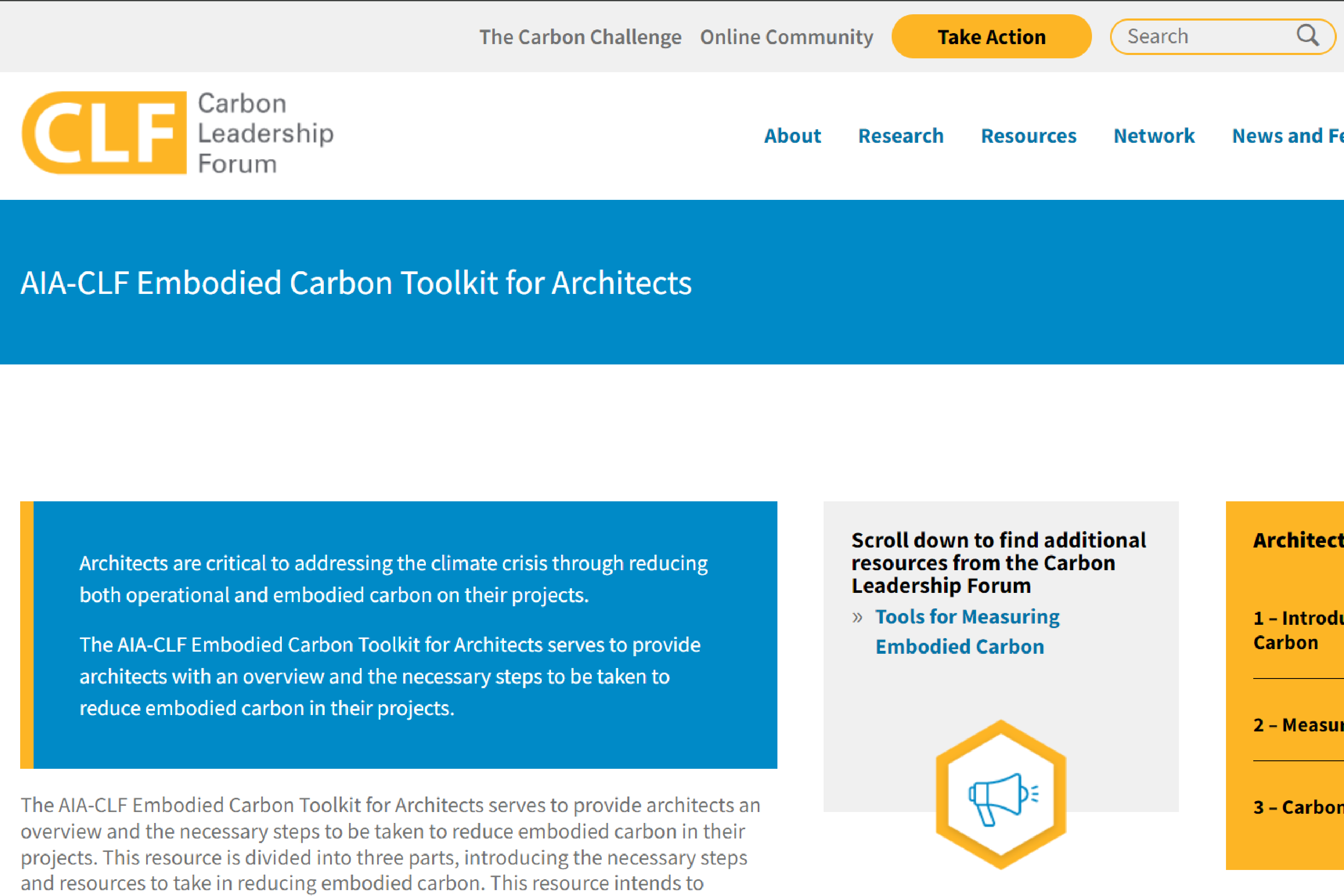Click the double-chevron bullet before Tools for Measuring
This screenshot has width=1344, height=896.
point(857,617)
